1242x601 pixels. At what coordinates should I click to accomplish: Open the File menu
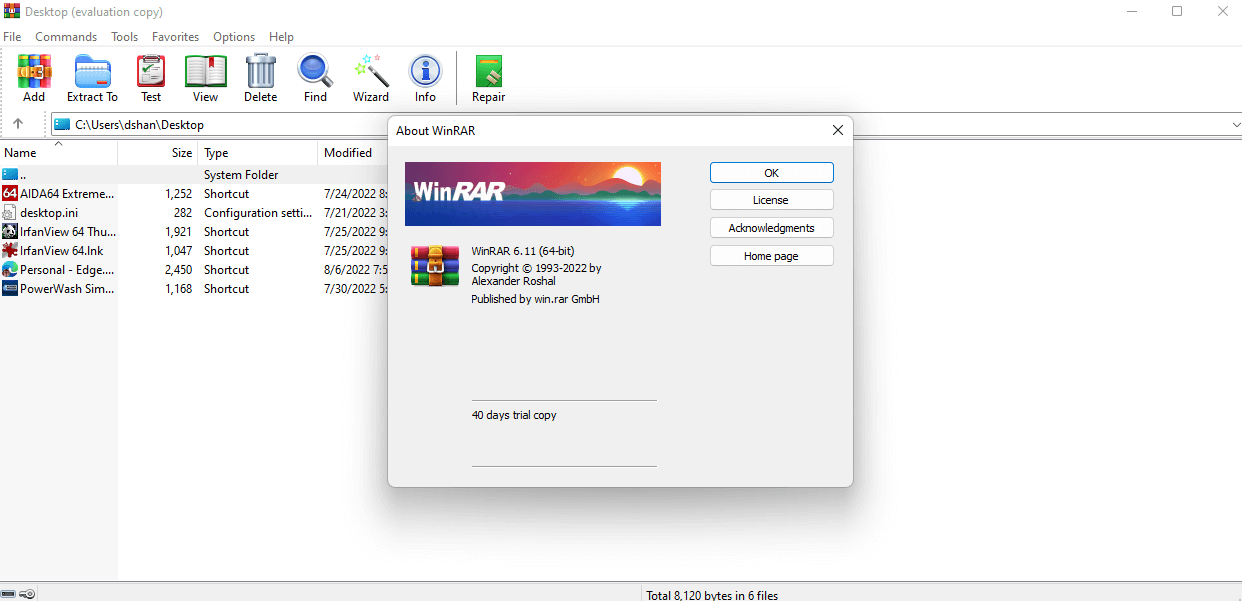tap(12, 37)
